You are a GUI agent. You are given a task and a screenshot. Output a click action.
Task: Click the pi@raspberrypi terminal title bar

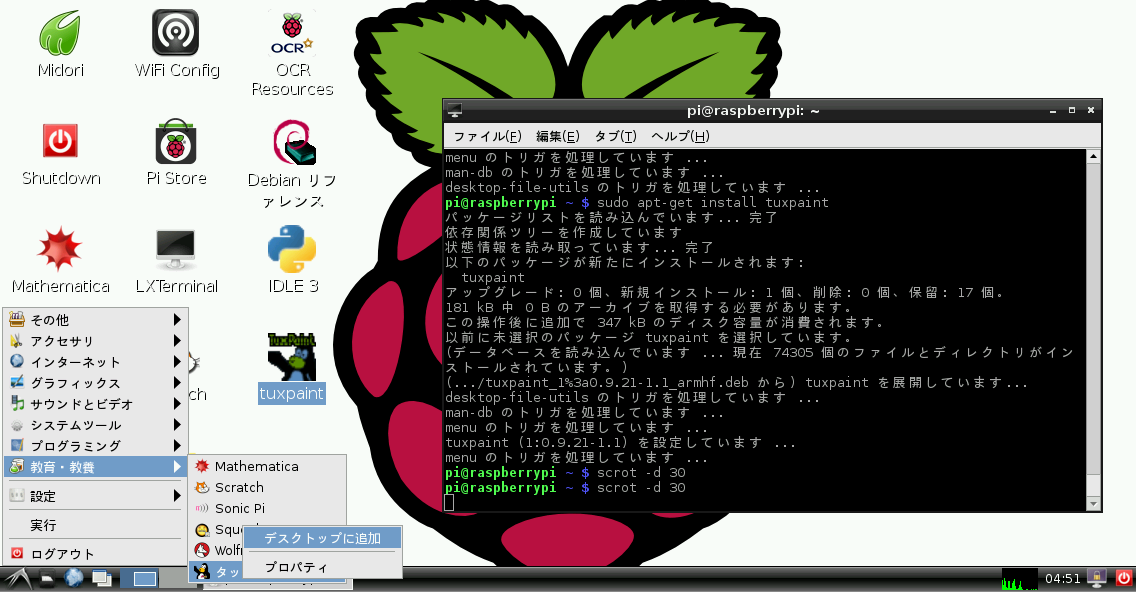[753, 111]
